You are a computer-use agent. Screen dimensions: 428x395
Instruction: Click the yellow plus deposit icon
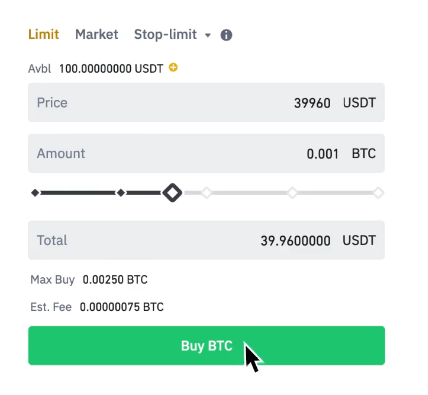(173, 67)
